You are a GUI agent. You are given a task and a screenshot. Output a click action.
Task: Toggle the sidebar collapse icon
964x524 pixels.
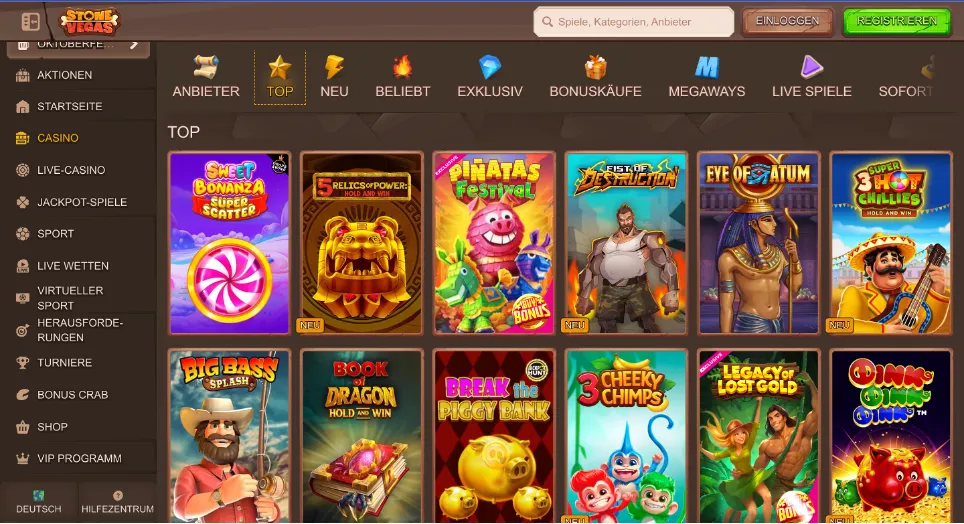point(30,22)
